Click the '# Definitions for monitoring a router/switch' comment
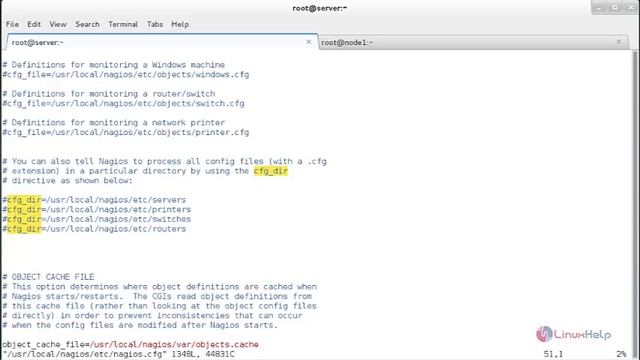This screenshot has height=360, width=640. [x=109, y=94]
